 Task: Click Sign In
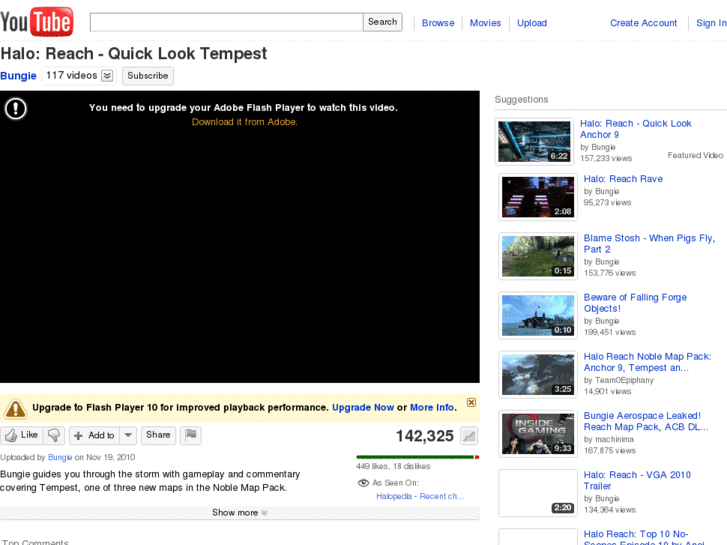tap(711, 23)
